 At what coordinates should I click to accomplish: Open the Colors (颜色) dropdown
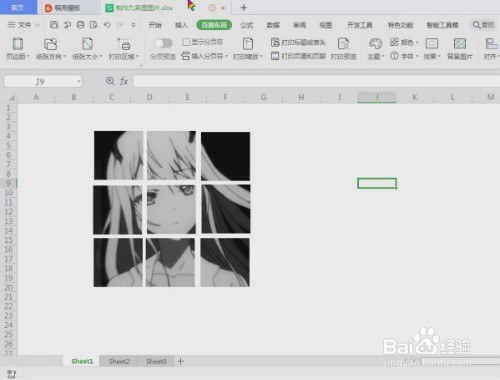click(404, 42)
